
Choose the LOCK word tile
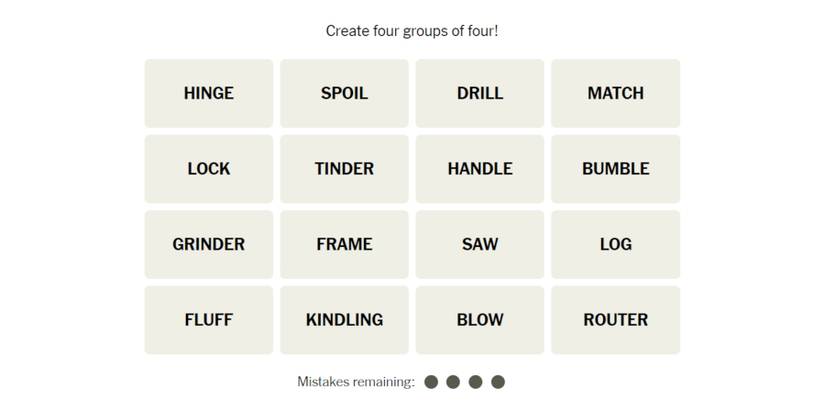point(208,169)
